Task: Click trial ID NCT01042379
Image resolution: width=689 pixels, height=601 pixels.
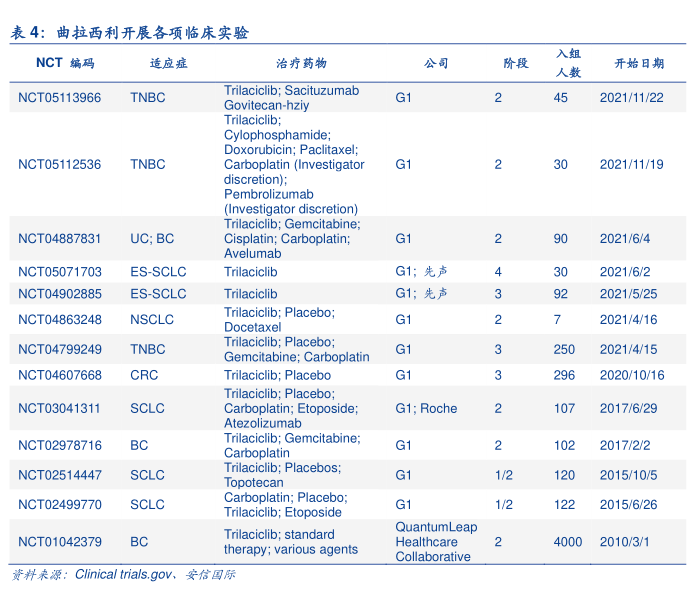Action: [59, 542]
